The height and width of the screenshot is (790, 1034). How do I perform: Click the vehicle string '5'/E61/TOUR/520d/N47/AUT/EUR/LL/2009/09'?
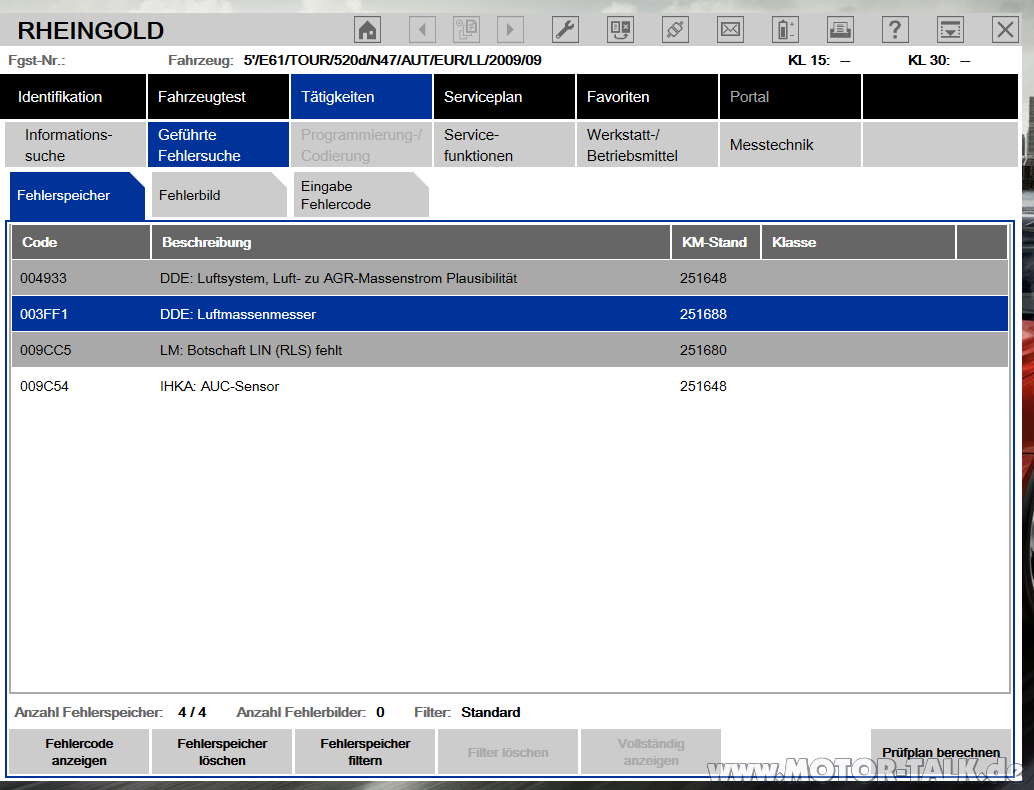point(392,61)
